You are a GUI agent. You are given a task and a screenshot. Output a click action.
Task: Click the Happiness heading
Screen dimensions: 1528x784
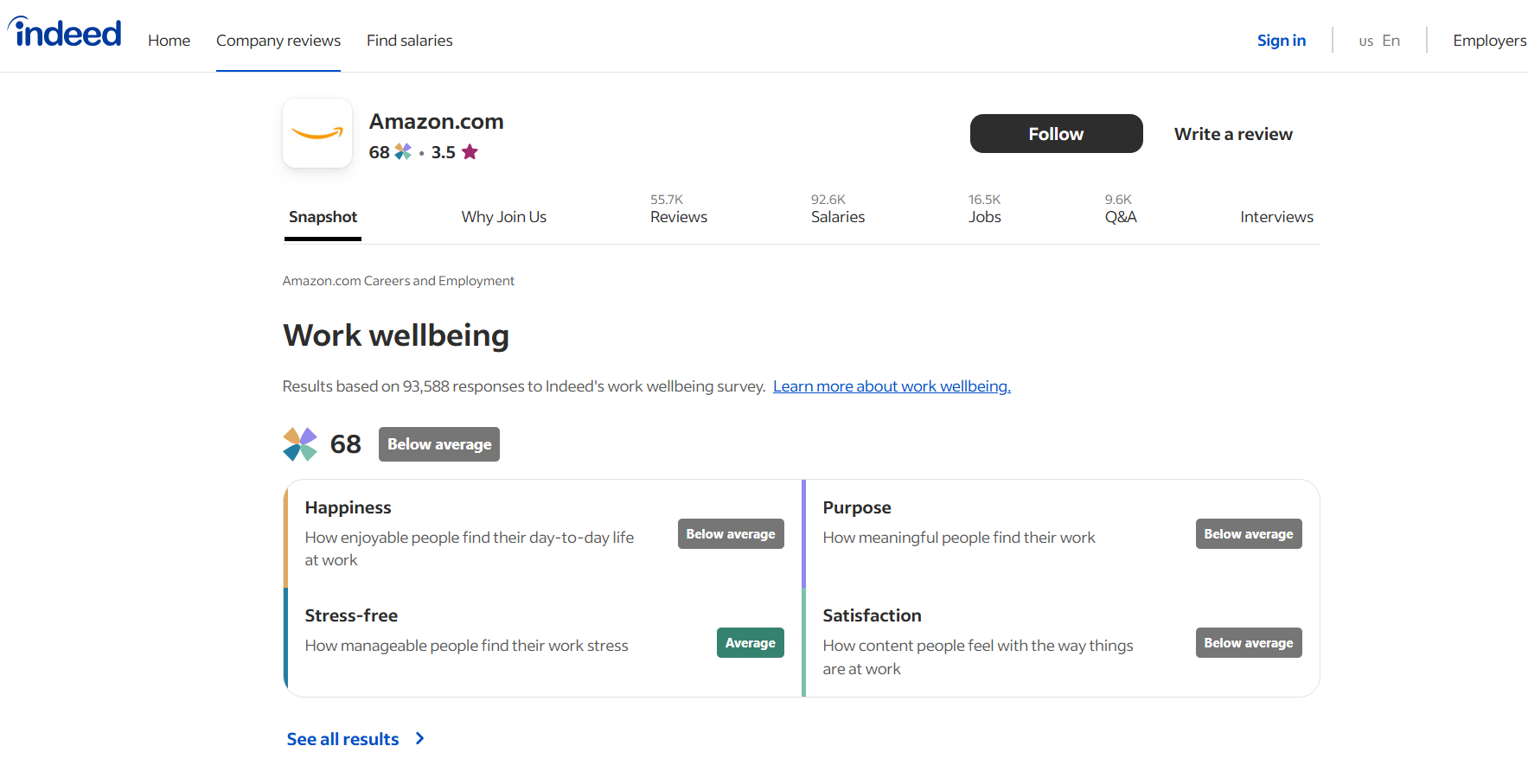[x=348, y=507]
